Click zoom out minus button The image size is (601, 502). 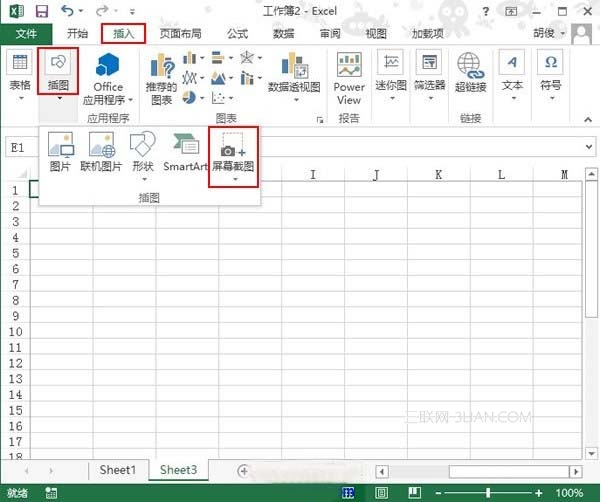(438, 493)
